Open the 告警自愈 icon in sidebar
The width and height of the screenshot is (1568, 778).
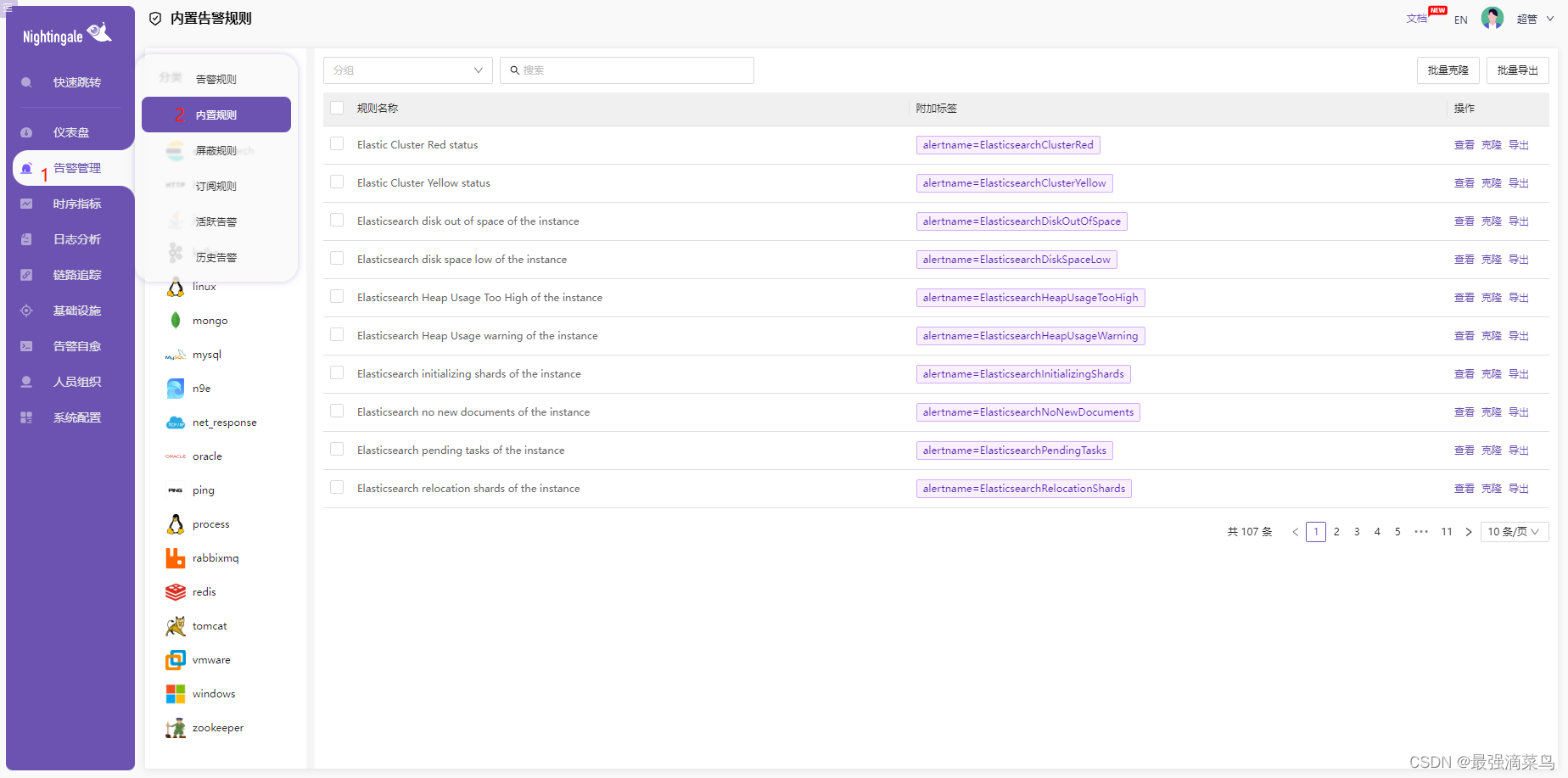pos(26,346)
